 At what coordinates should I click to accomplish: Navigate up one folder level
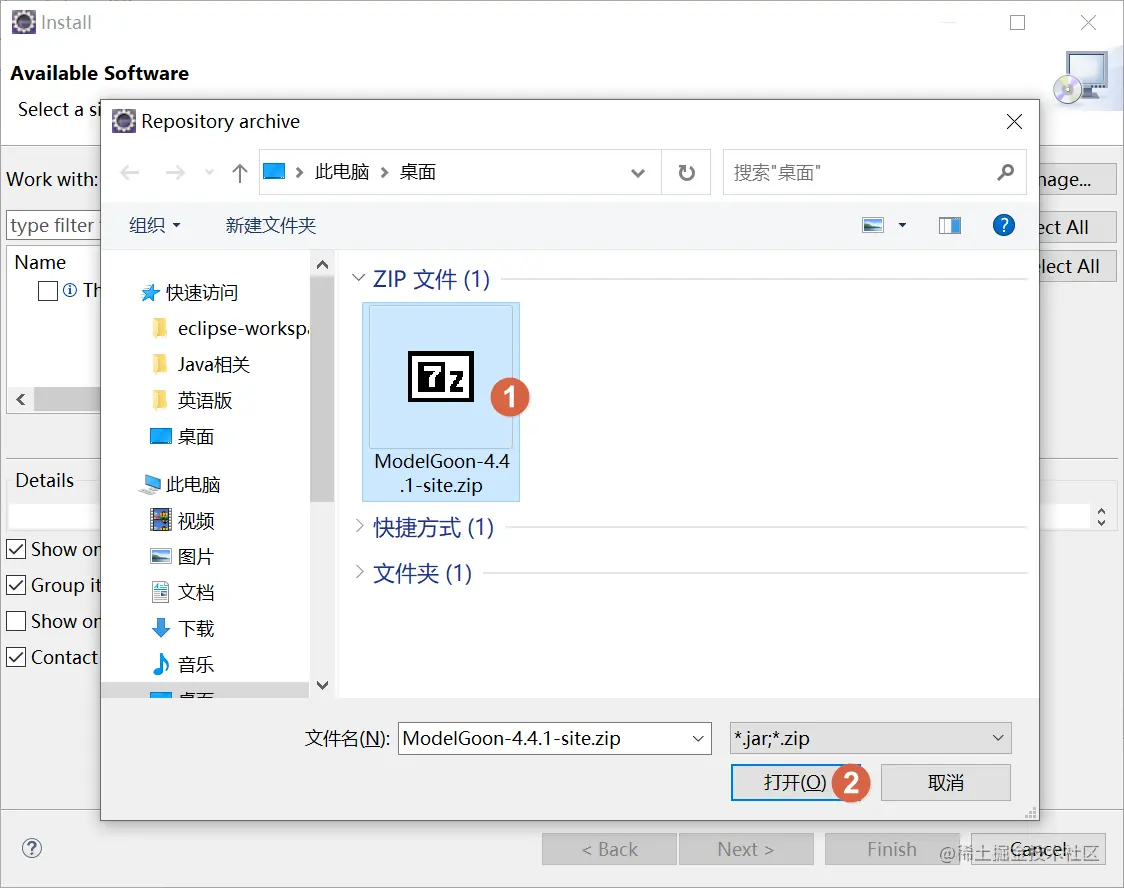click(239, 171)
